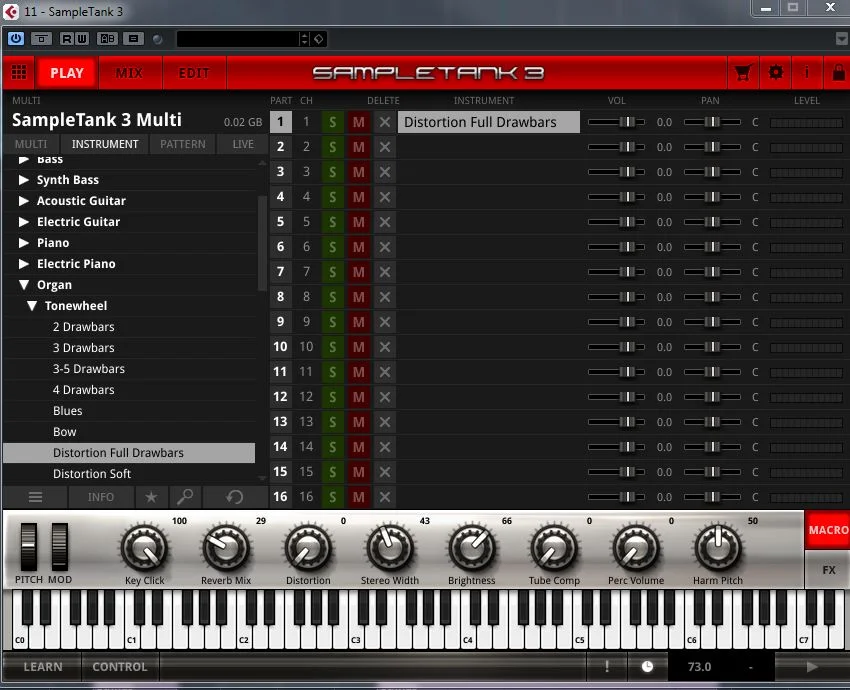Mute part 1
Screen dimensions: 850x690
(x=358, y=122)
